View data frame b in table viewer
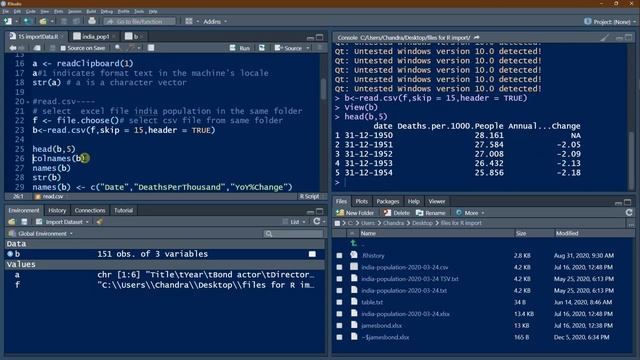Image resolution: width=640 pixels, height=360 pixels. point(312,254)
